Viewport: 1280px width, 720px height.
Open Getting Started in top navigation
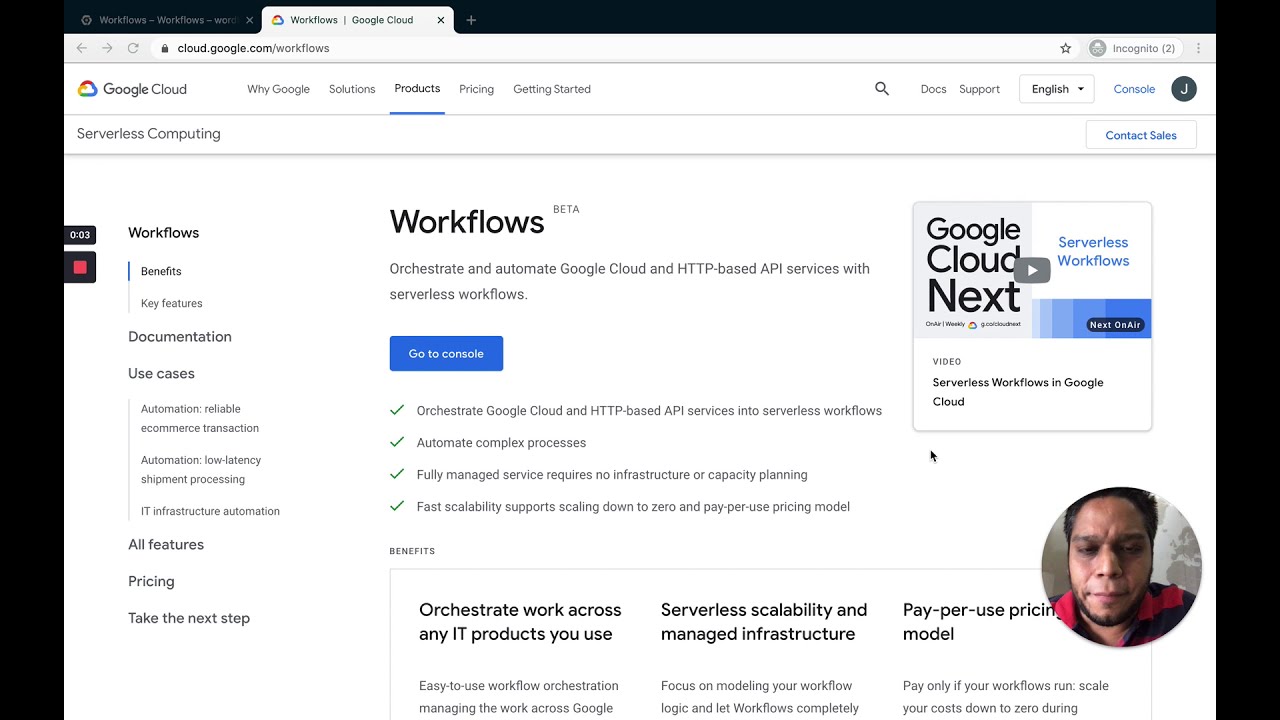pos(552,89)
